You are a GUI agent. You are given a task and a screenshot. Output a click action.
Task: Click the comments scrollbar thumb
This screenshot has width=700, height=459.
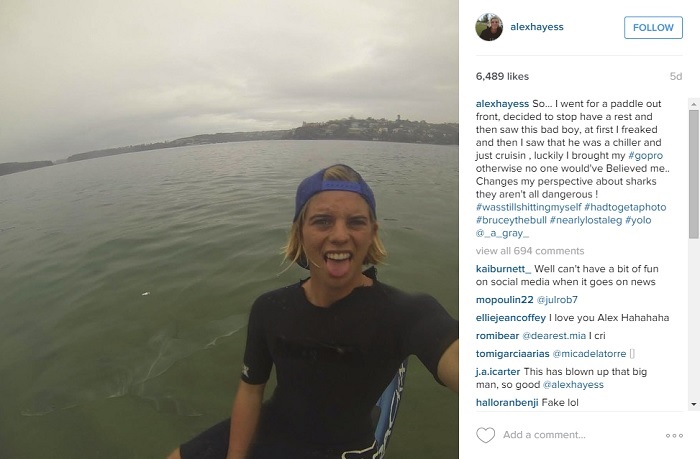pos(694,174)
